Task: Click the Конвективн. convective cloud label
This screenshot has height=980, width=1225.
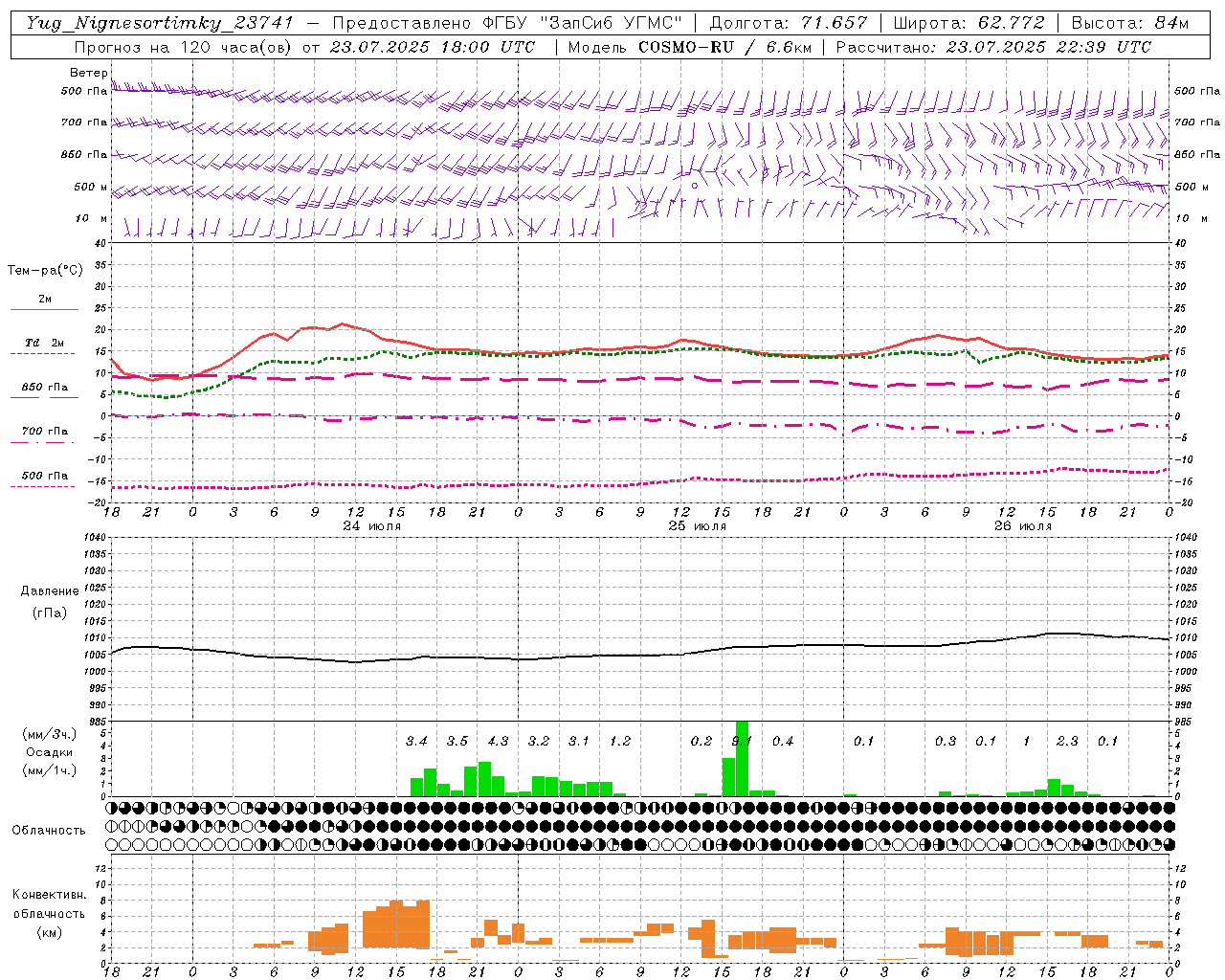Action: click(x=50, y=895)
